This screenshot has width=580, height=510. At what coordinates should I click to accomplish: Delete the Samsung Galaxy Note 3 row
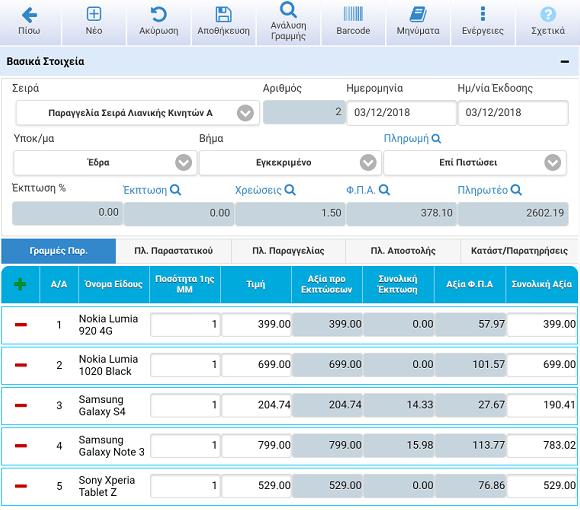click(21, 445)
